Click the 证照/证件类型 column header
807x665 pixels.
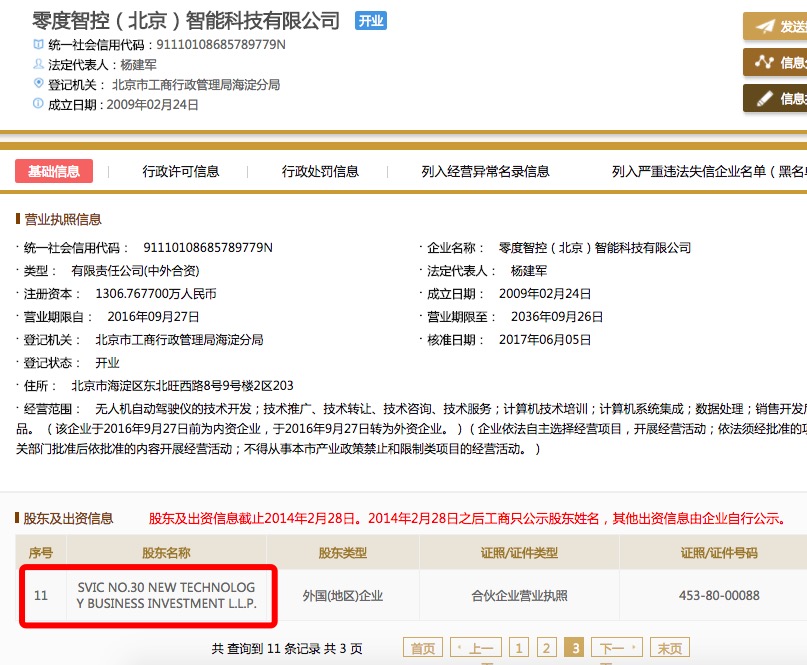(519, 553)
